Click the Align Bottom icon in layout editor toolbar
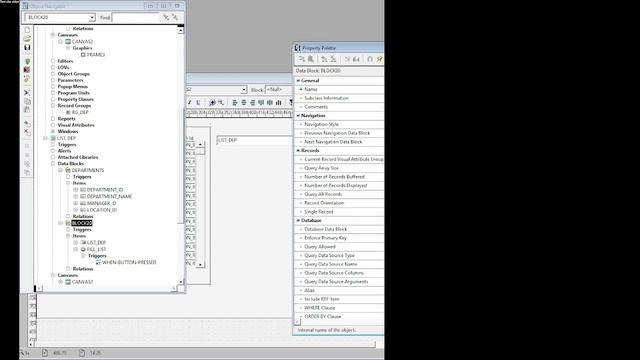 click(279, 102)
